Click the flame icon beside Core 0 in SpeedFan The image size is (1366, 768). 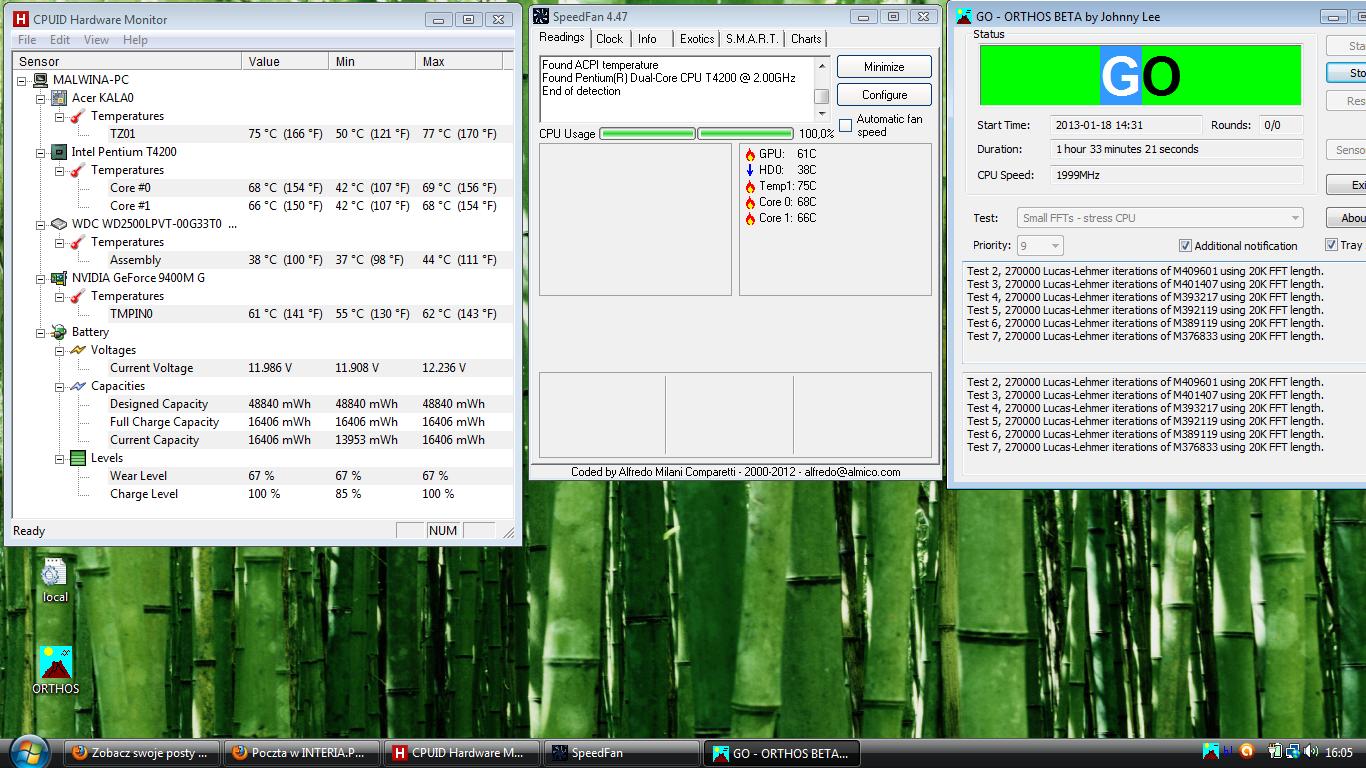(750, 202)
